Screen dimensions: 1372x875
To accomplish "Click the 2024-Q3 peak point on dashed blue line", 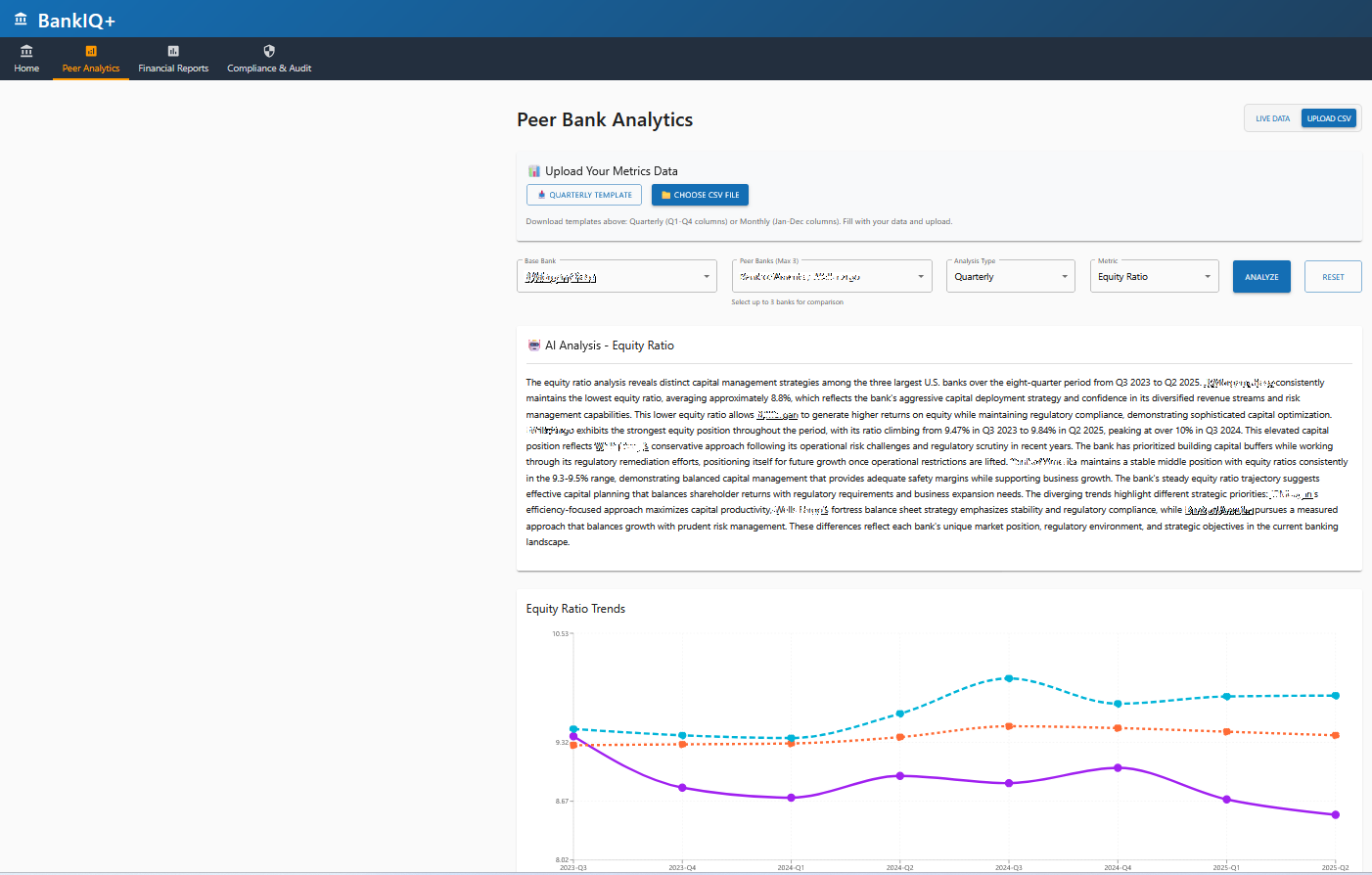I will pyautogui.click(x=1009, y=678).
